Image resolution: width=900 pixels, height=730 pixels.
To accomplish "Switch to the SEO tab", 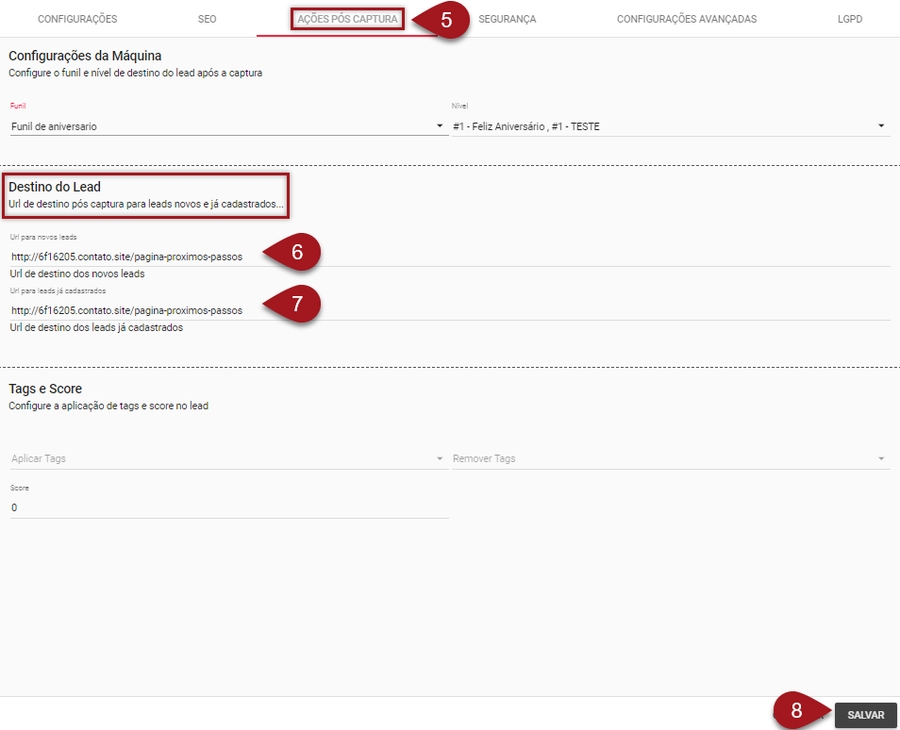I will (207, 19).
